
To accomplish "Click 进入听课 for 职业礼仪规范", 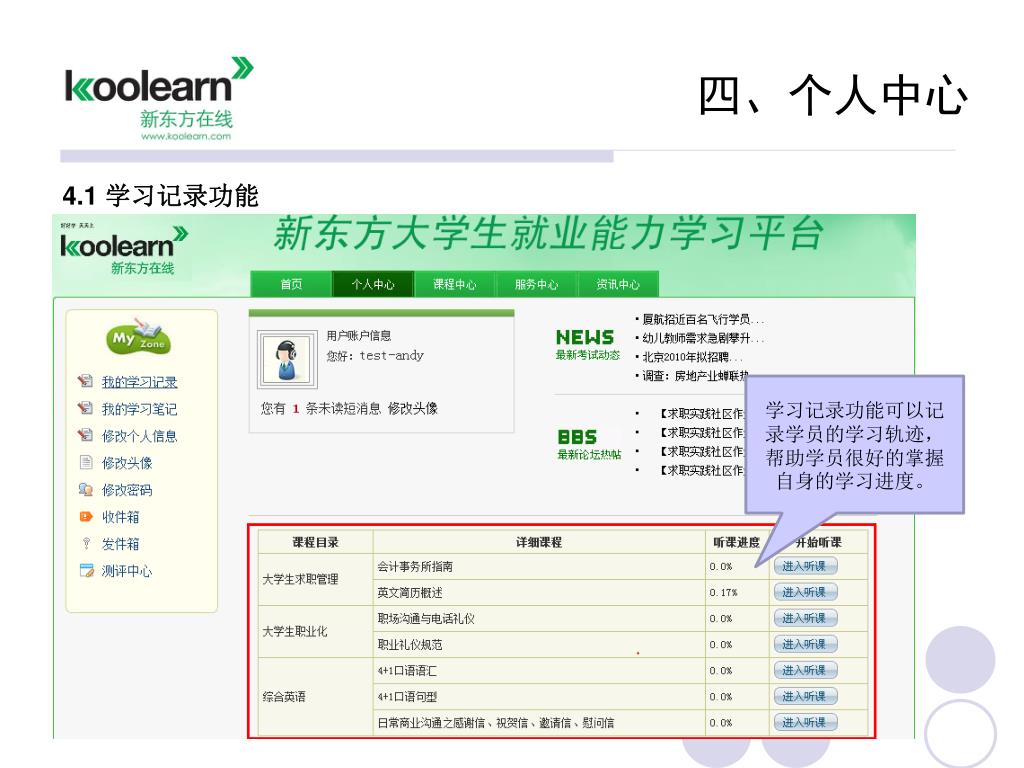I will click(x=805, y=645).
